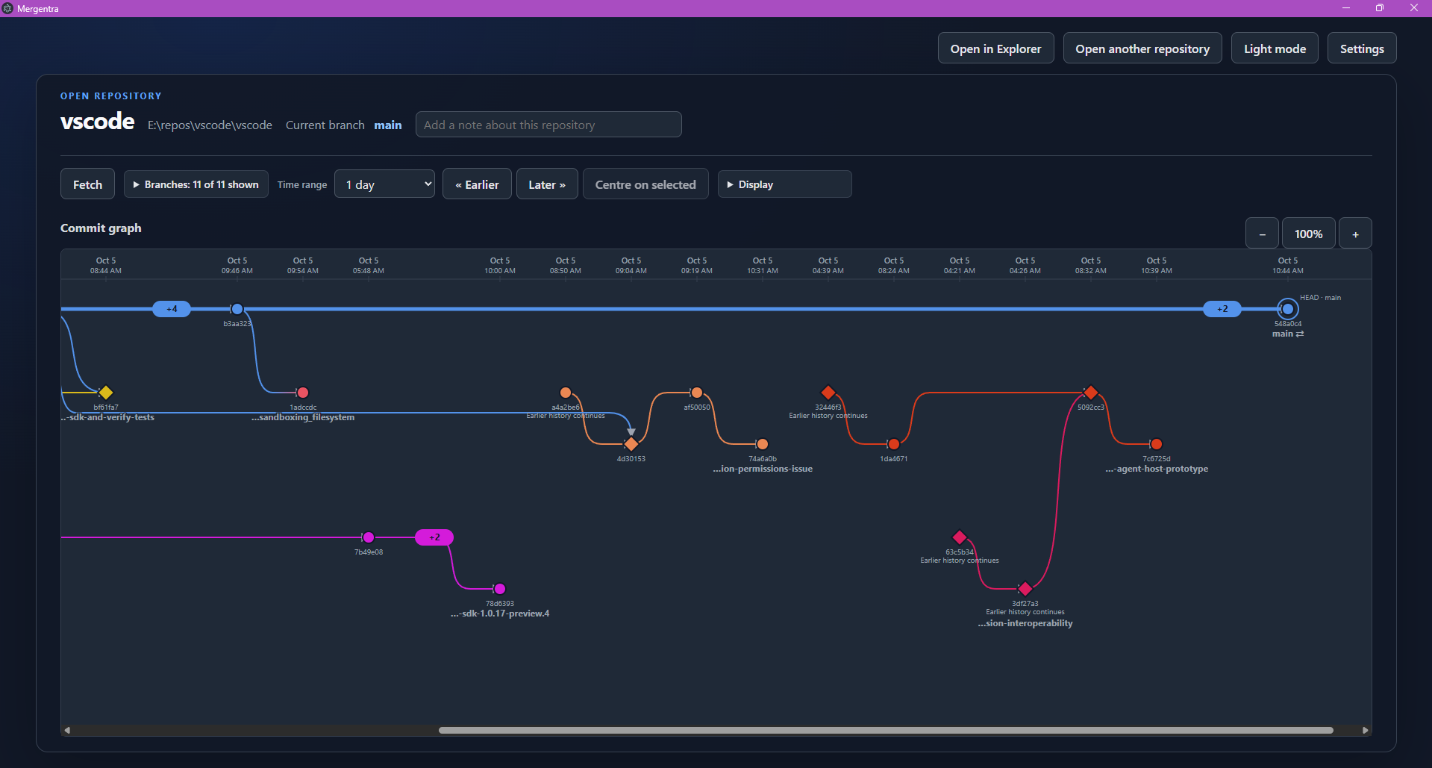Select yellow diamond commit bf61fa7
The width and height of the screenshot is (1432, 768).
tap(106, 392)
